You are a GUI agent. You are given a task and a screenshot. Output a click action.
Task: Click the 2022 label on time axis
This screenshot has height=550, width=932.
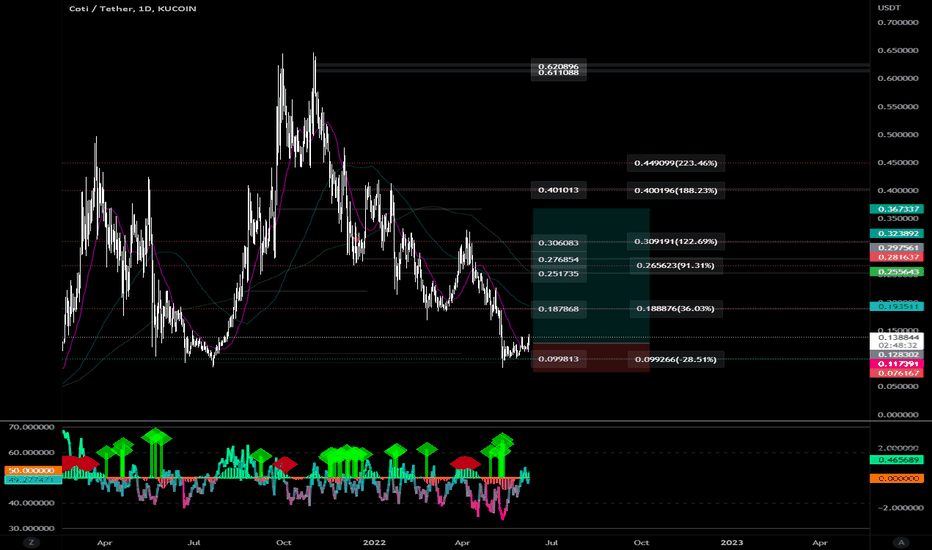tap(374, 542)
